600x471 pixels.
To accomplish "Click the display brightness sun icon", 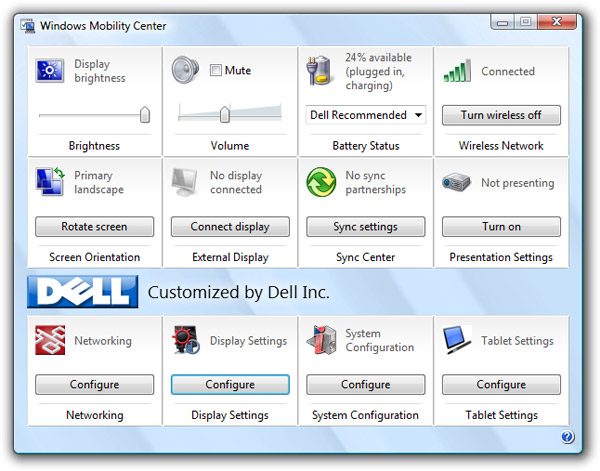I will click(x=49, y=70).
